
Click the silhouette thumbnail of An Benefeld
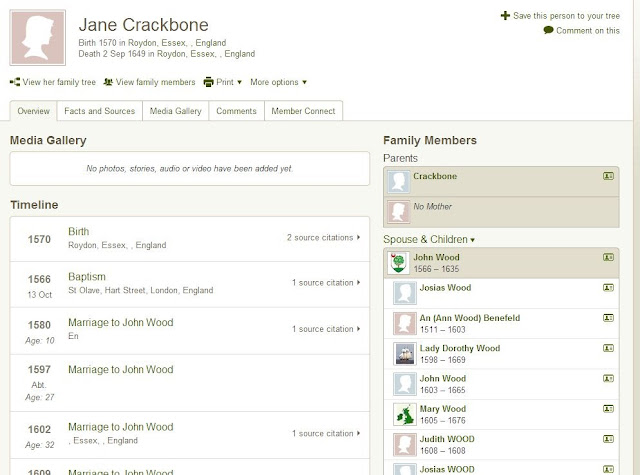point(404,324)
